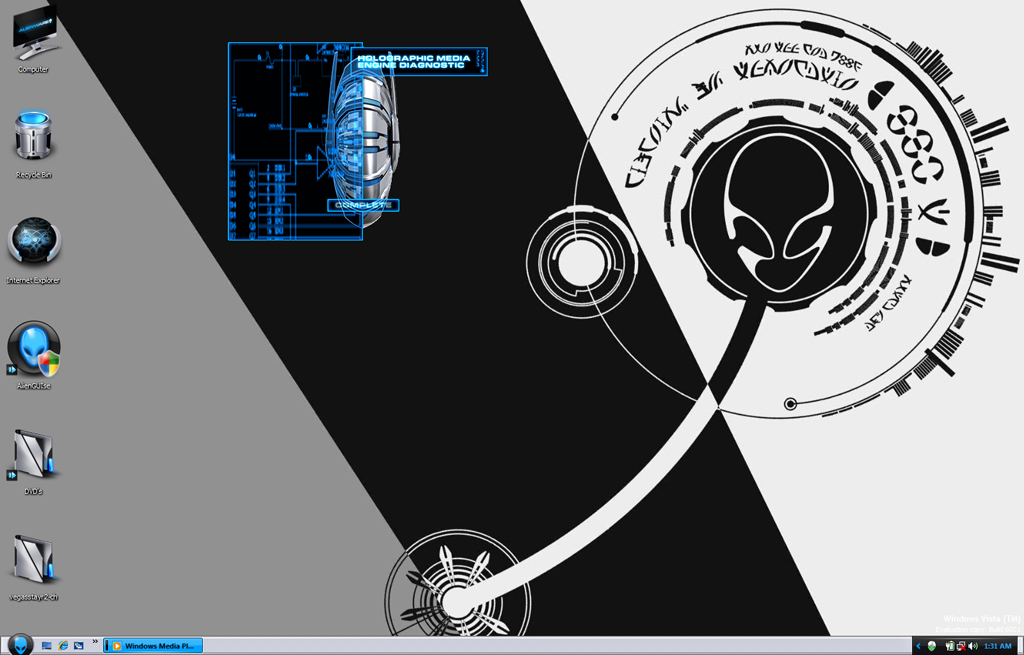Image resolution: width=1024 pixels, height=655 pixels.
Task: Open the alien head Start menu
Action: pyautogui.click(x=20, y=645)
